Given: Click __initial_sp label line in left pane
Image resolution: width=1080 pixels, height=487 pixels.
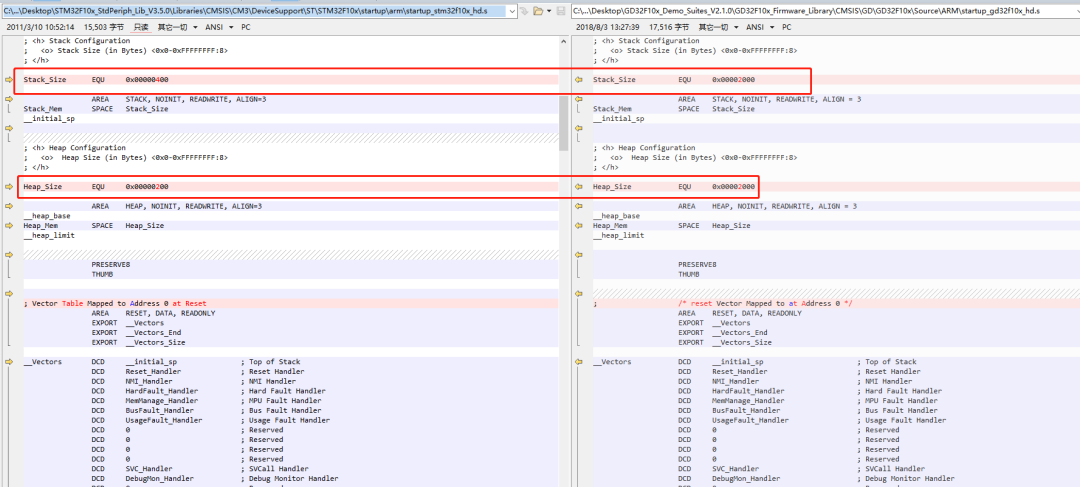Looking at the screenshot, I should 49,118.
